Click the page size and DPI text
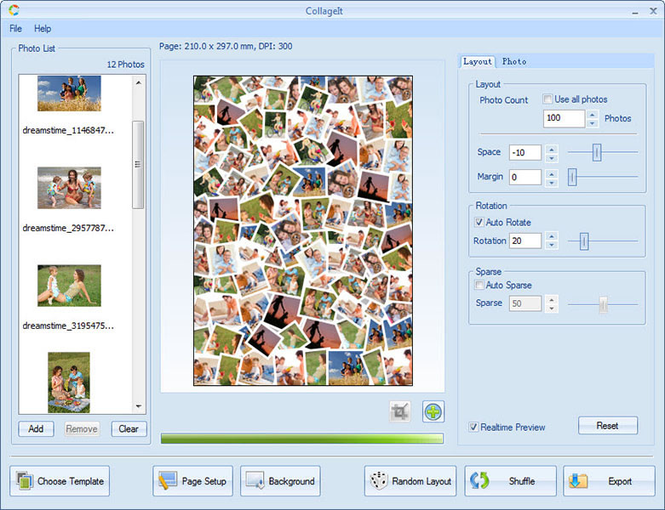 [226, 46]
